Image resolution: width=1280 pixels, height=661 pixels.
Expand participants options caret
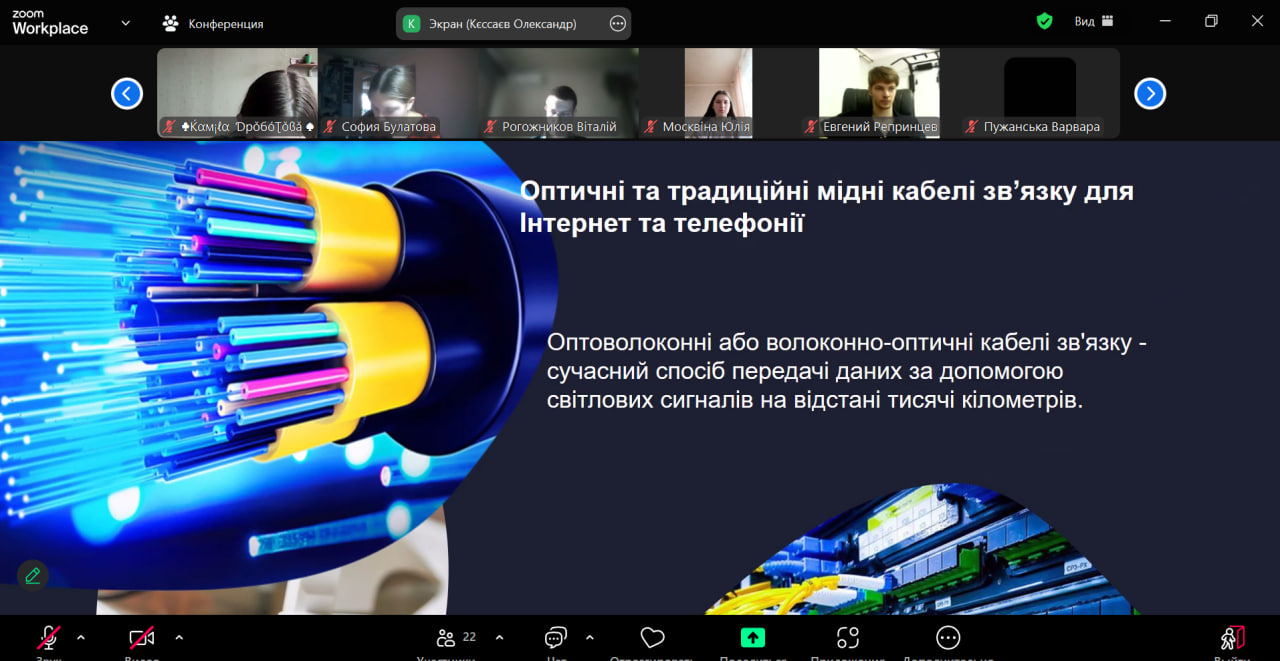click(499, 637)
